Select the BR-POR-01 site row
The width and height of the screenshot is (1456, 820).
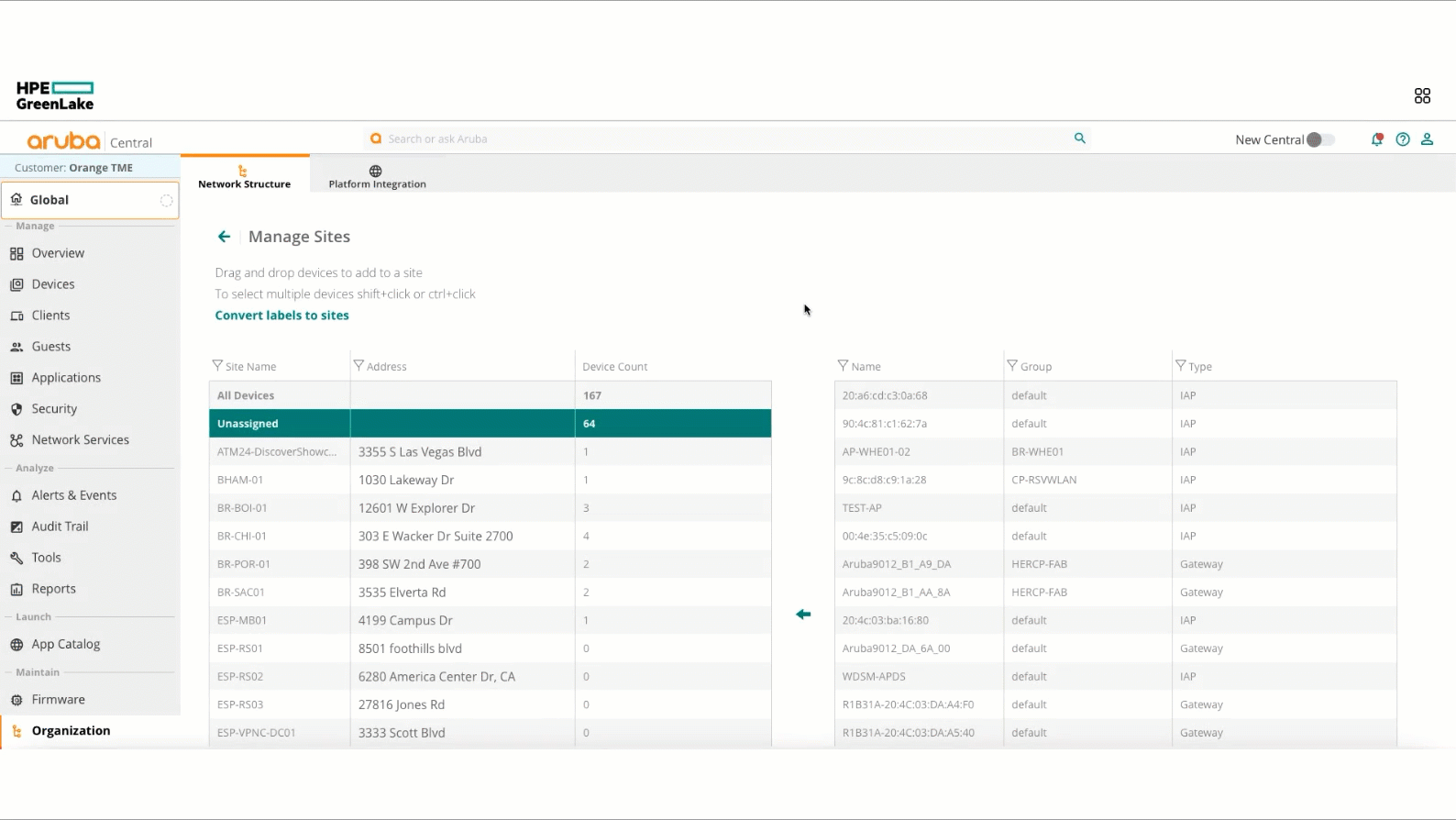(490, 564)
